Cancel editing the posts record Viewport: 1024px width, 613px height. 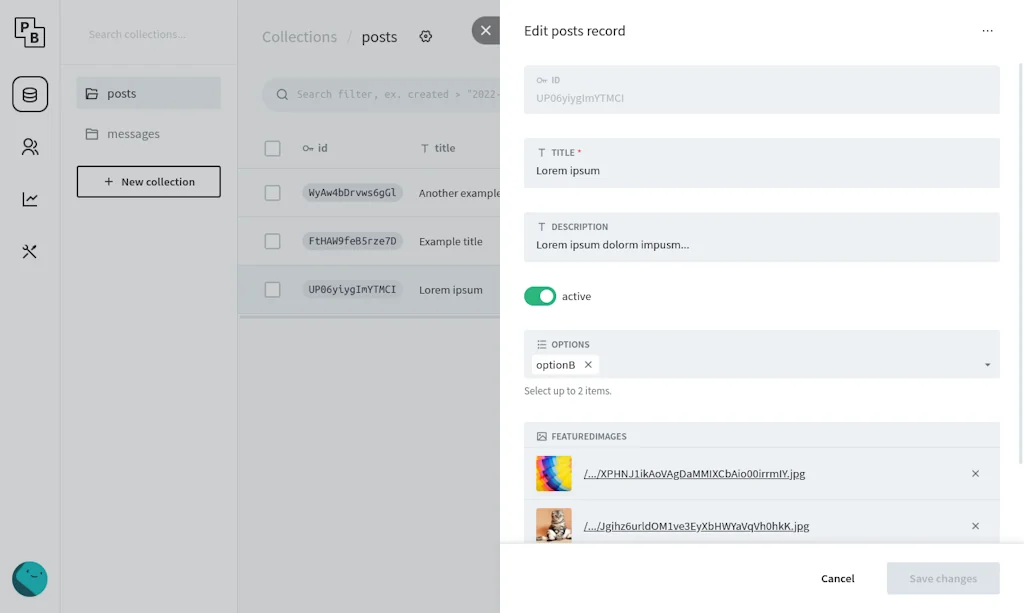pyautogui.click(x=837, y=578)
